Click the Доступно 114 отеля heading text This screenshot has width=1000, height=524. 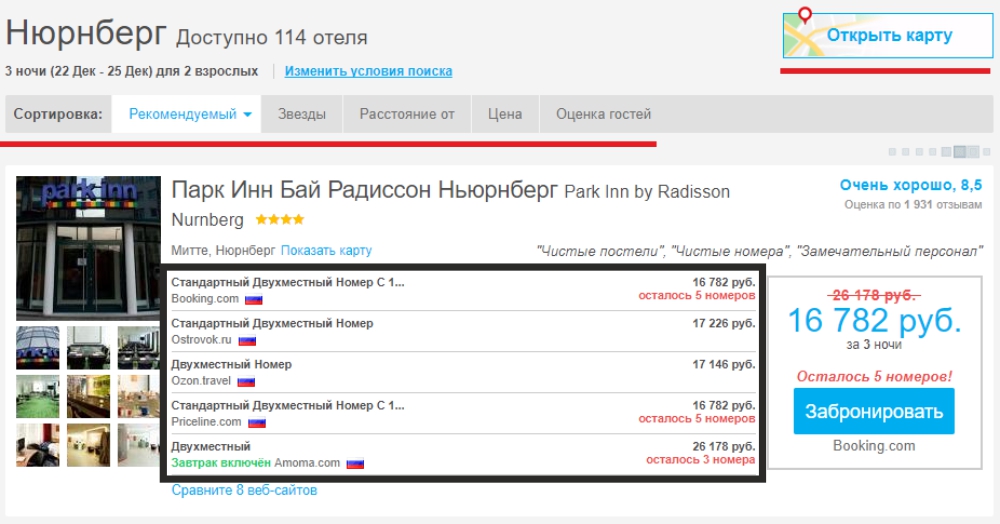pyautogui.click(x=272, y=38)
